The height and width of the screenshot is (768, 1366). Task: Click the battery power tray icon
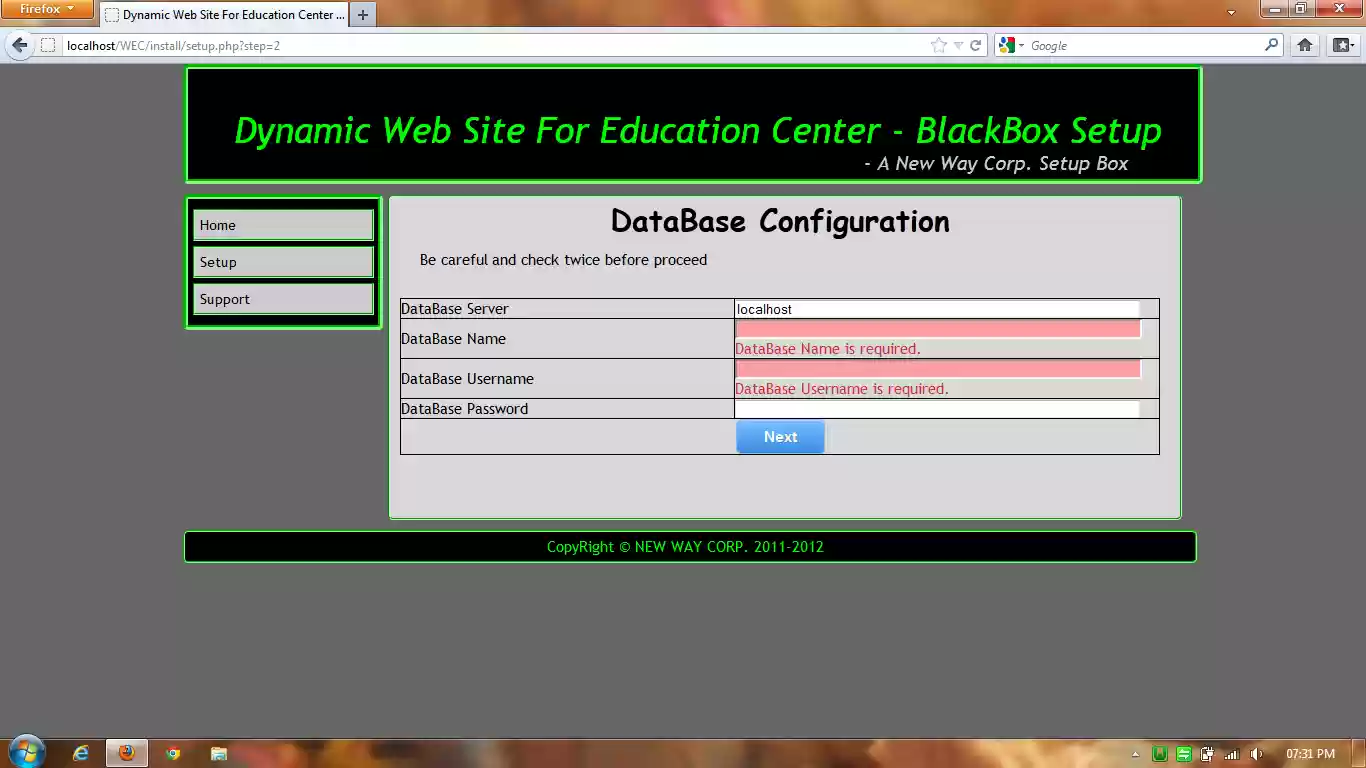click(x=1207, y=754)
